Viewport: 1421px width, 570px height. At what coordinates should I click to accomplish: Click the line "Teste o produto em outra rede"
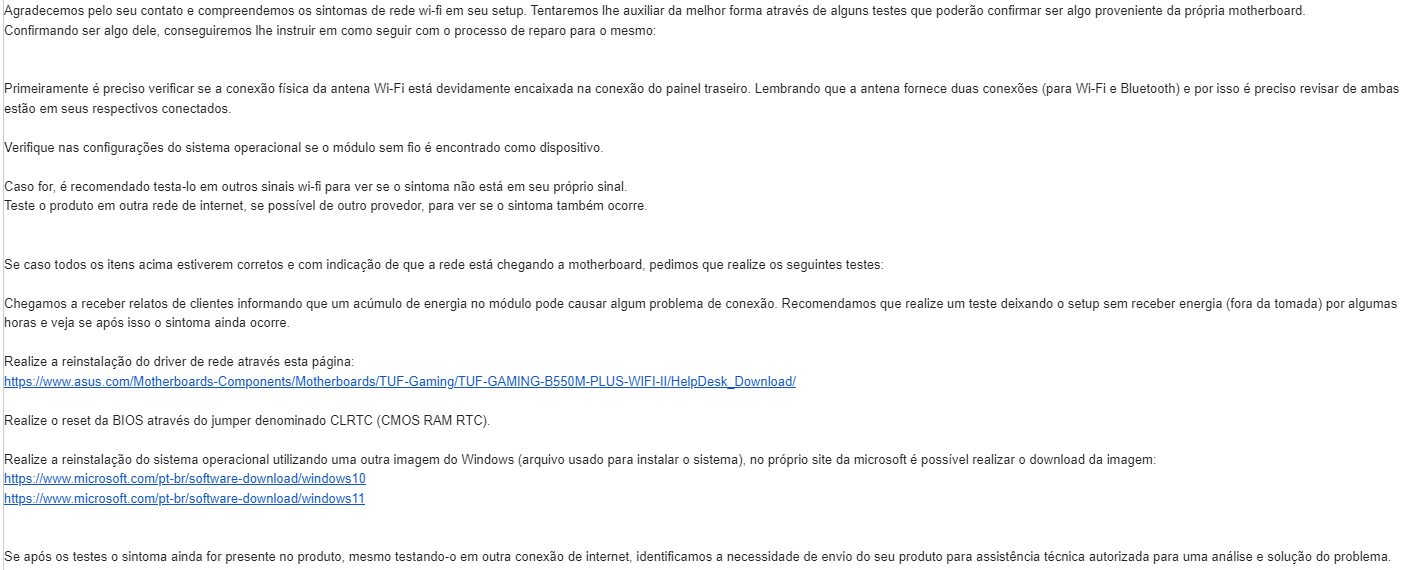tap(326, 206)
